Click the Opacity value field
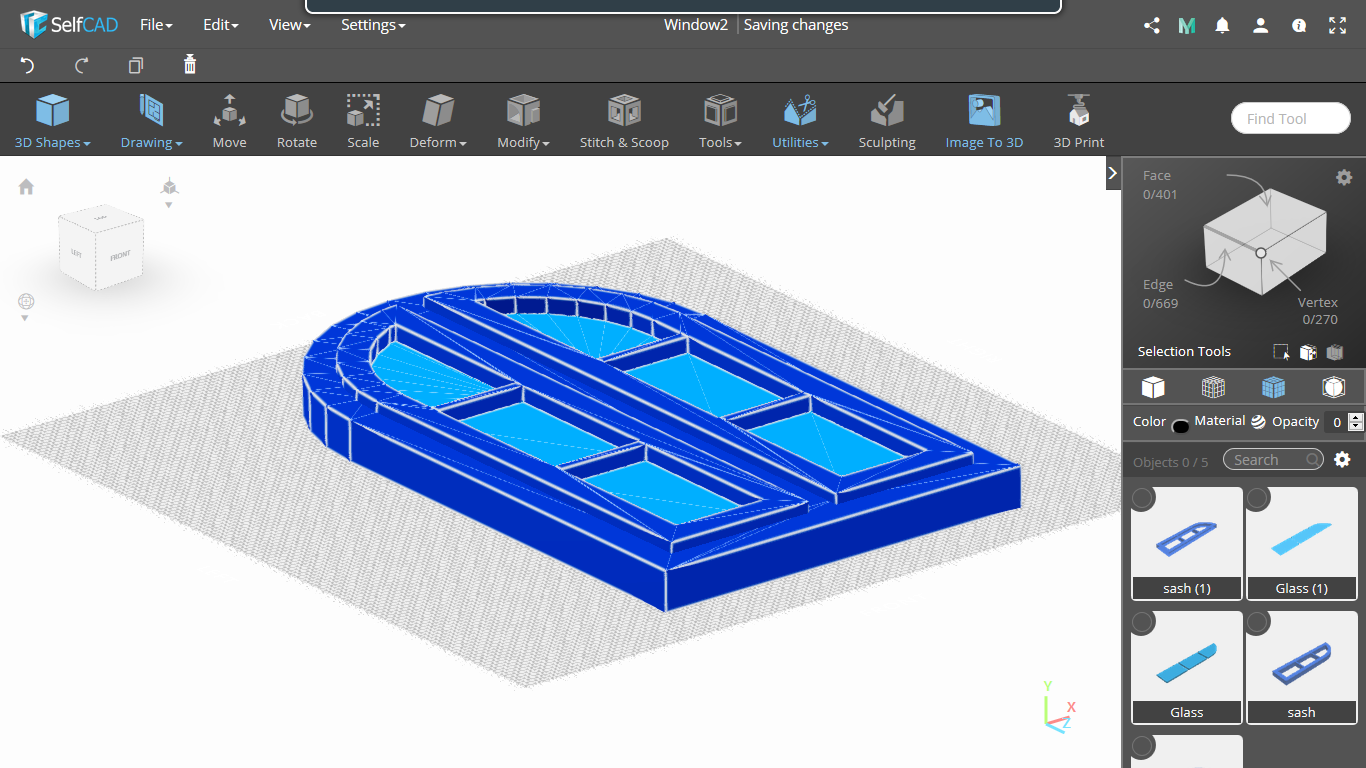 point(1336,422)
